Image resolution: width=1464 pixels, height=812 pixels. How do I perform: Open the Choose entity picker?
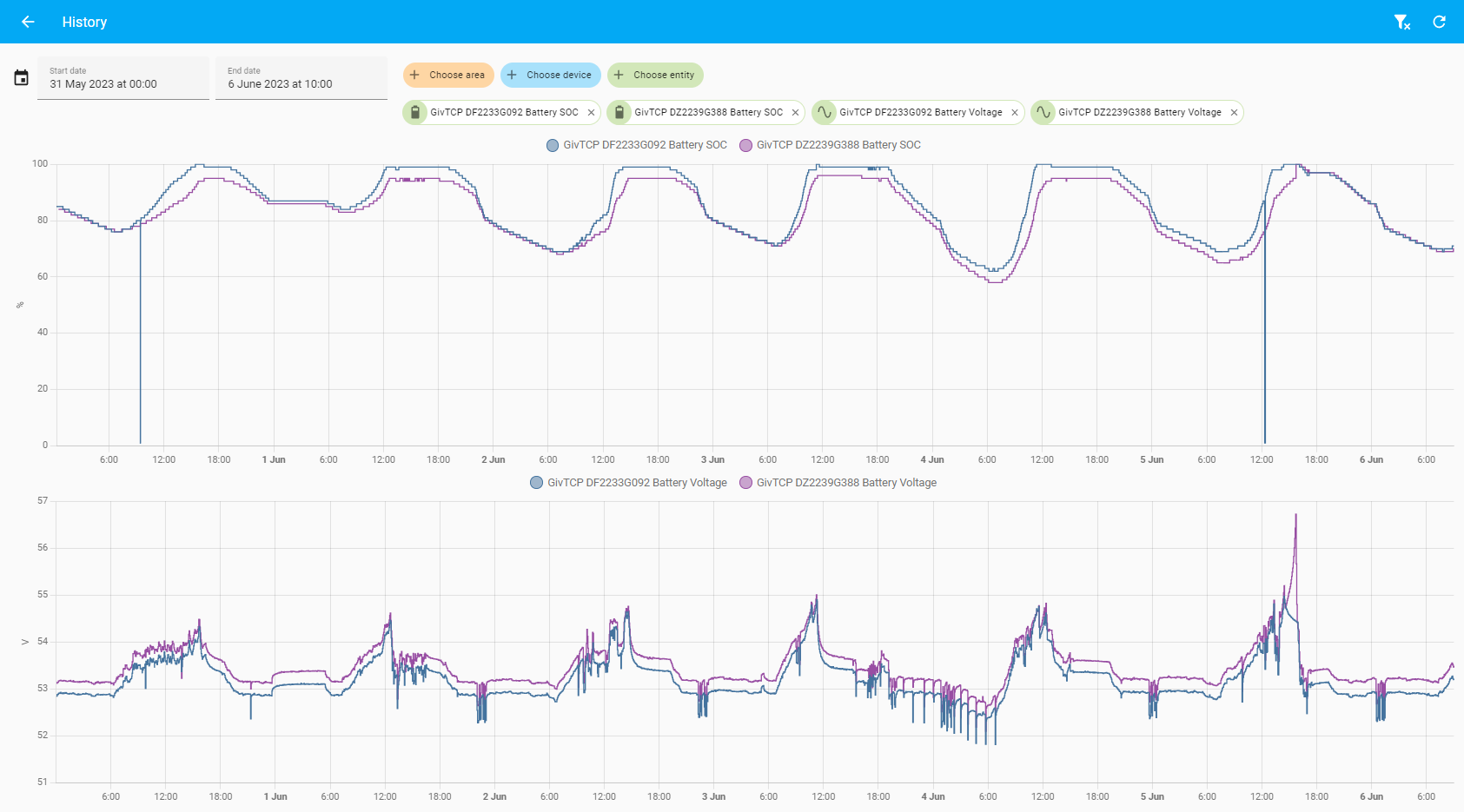655,75
